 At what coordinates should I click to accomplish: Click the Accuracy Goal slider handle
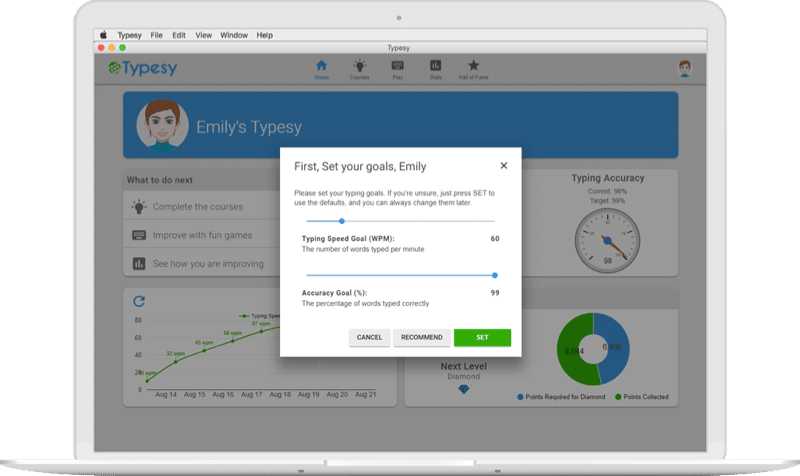pos(494,275)
